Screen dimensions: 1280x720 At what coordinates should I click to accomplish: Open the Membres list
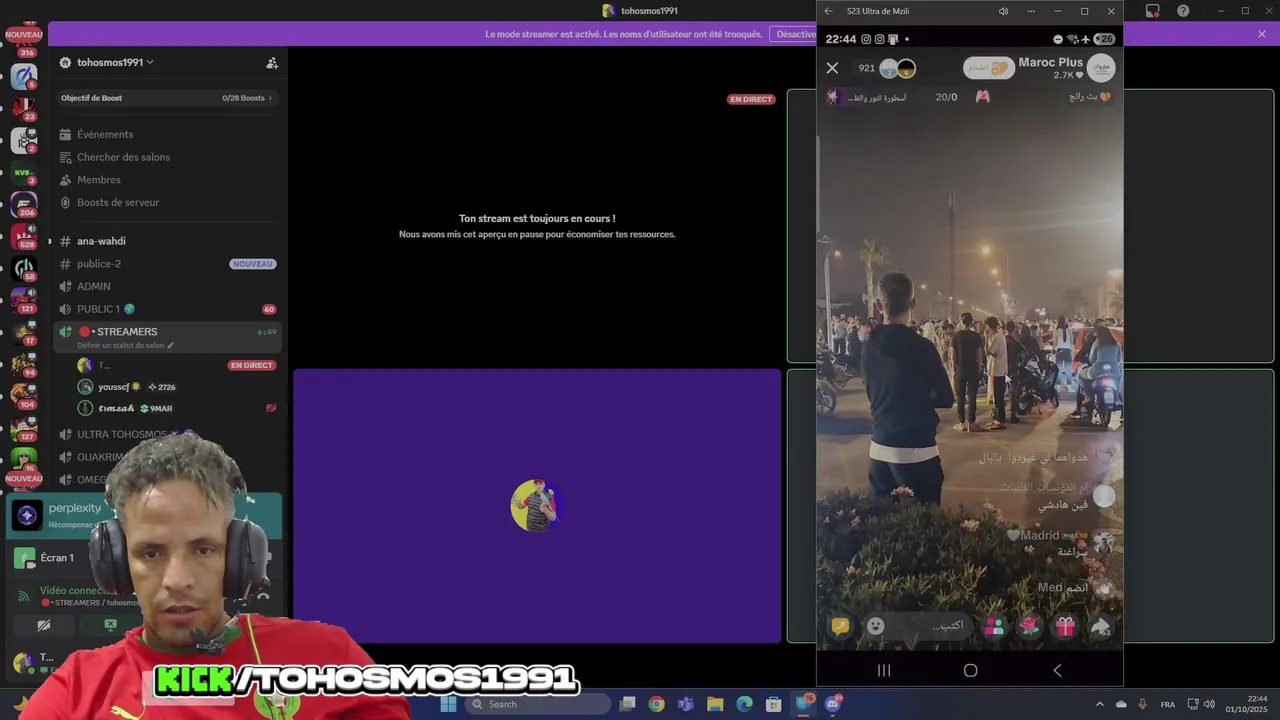coord(99,180)
